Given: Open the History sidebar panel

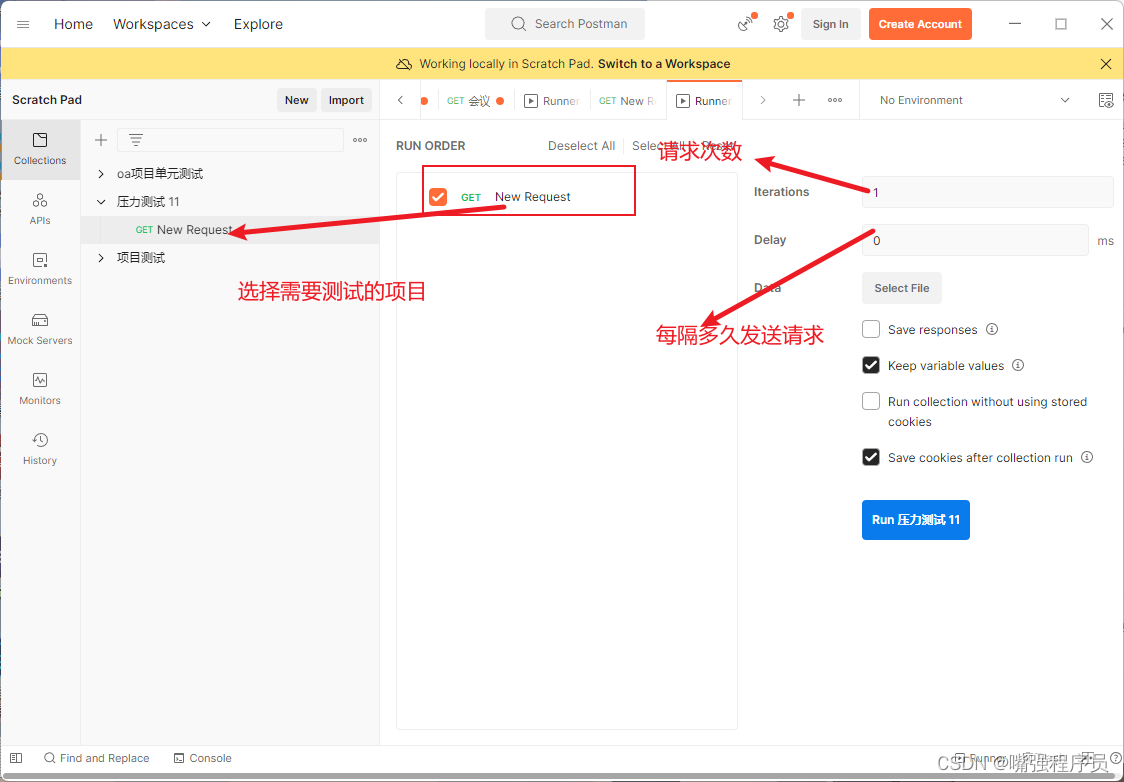Looking at the screenshot, I should click(x=40, y=449).
